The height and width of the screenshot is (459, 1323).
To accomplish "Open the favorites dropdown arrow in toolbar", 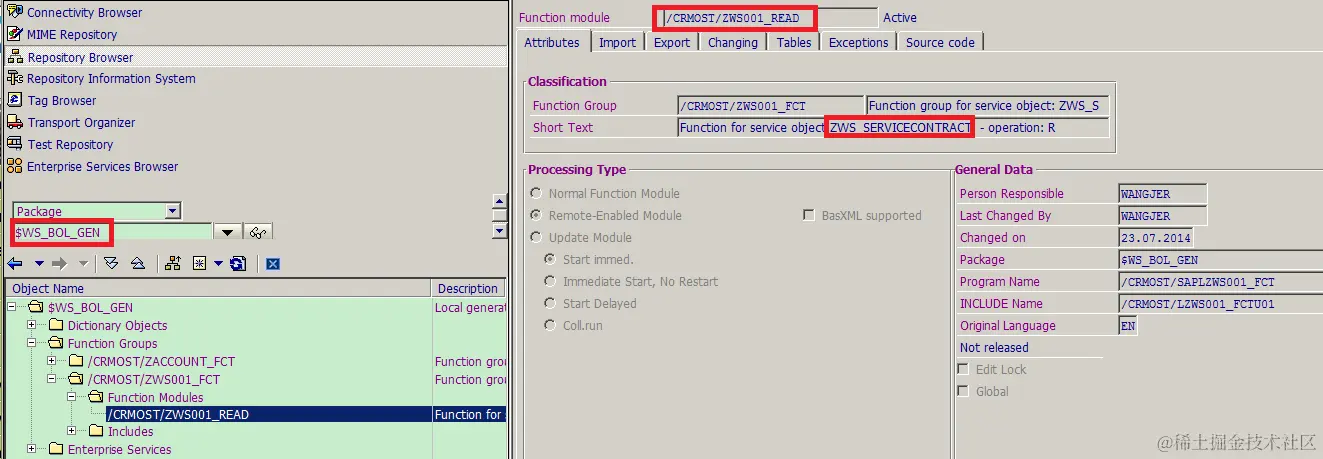I will (x=217, y=264).
